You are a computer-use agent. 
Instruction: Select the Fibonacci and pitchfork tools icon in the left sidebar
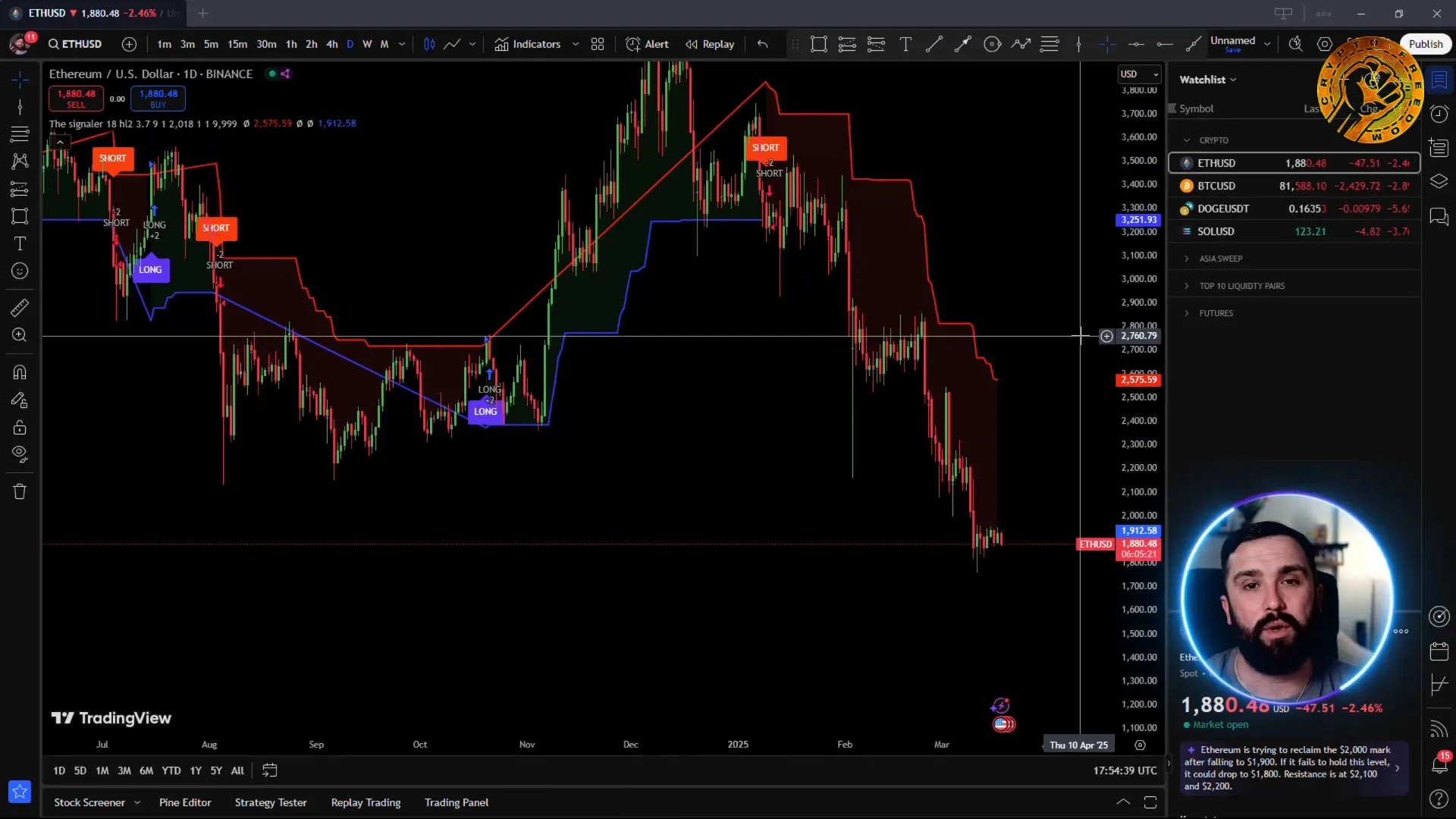[x=20, y=134]
